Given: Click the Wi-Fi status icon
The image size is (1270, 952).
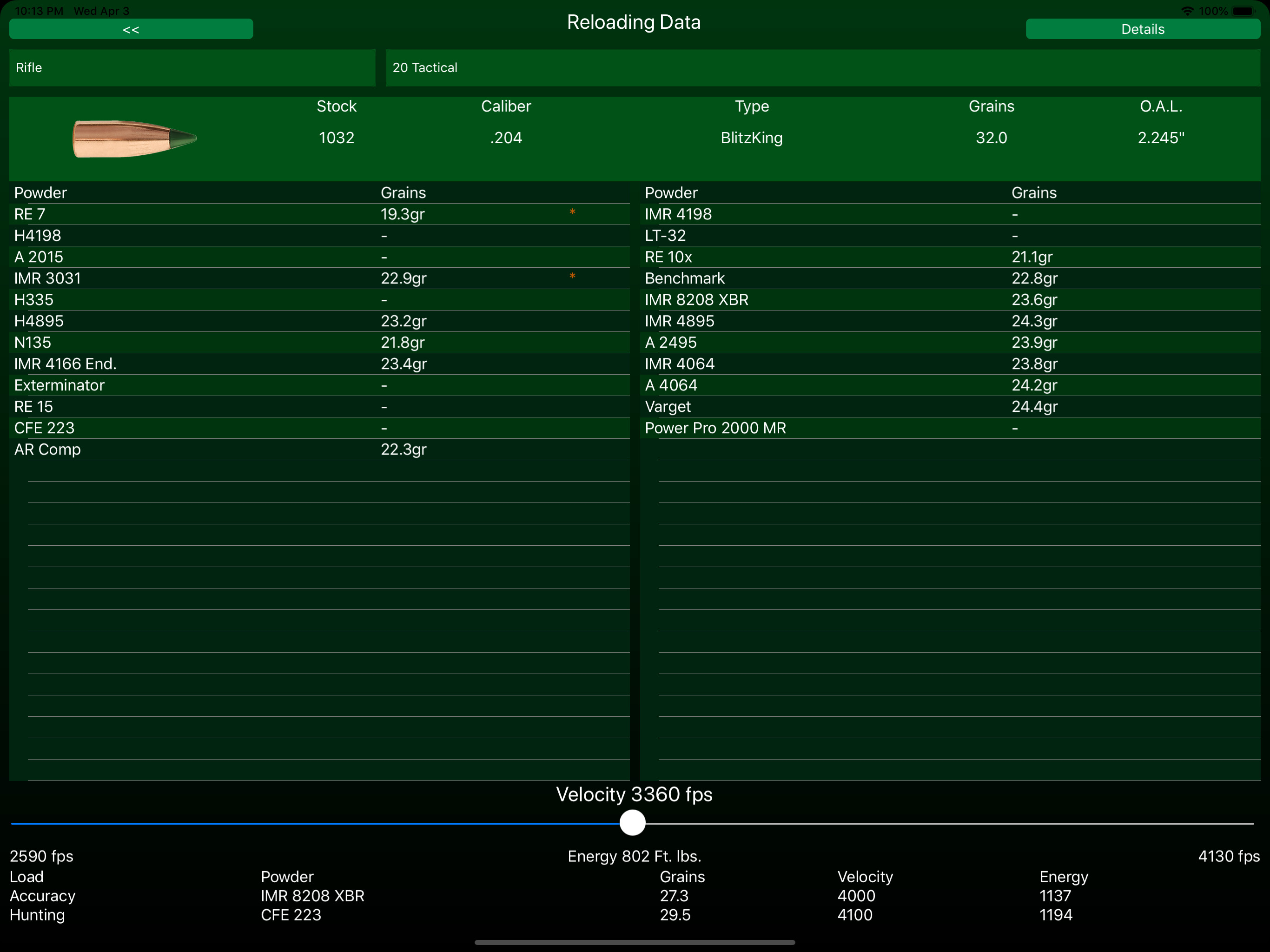Looking at the screenshot, I should point(1187,11).
